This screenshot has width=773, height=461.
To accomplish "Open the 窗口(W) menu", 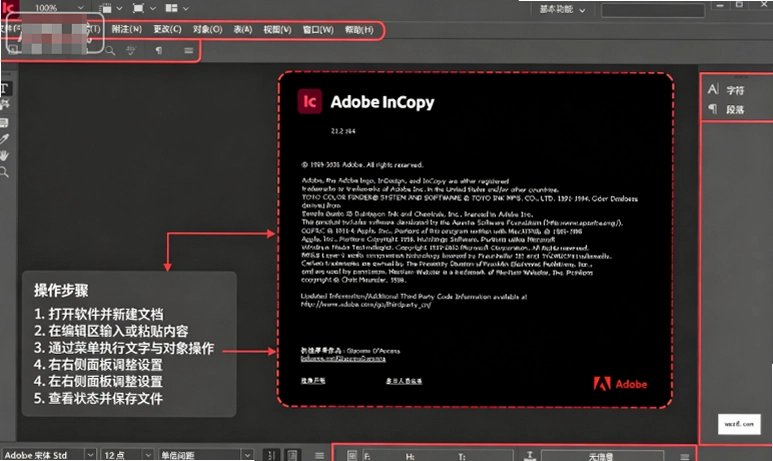I will (318, 30).
